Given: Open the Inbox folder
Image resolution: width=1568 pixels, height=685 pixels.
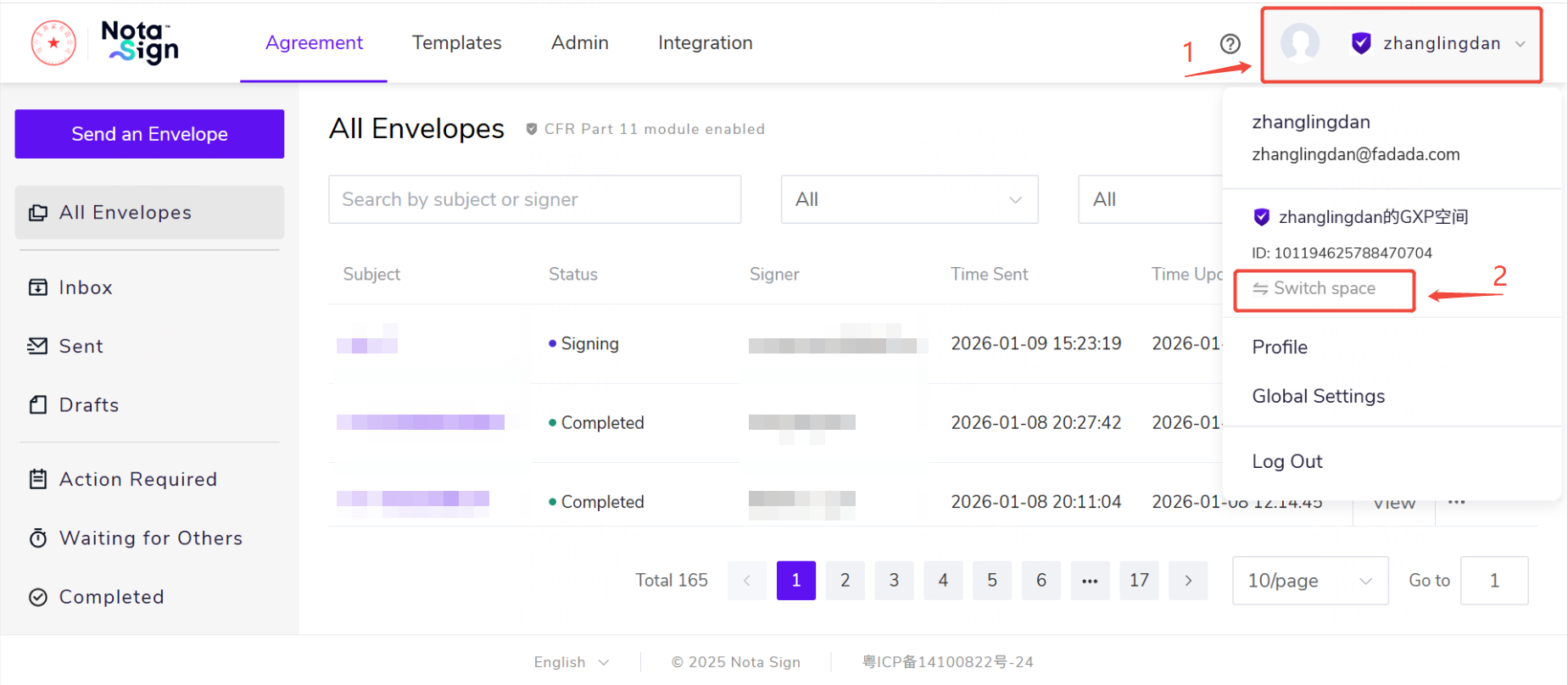Looking at the screenshot, I should click(x=86, y=287).
